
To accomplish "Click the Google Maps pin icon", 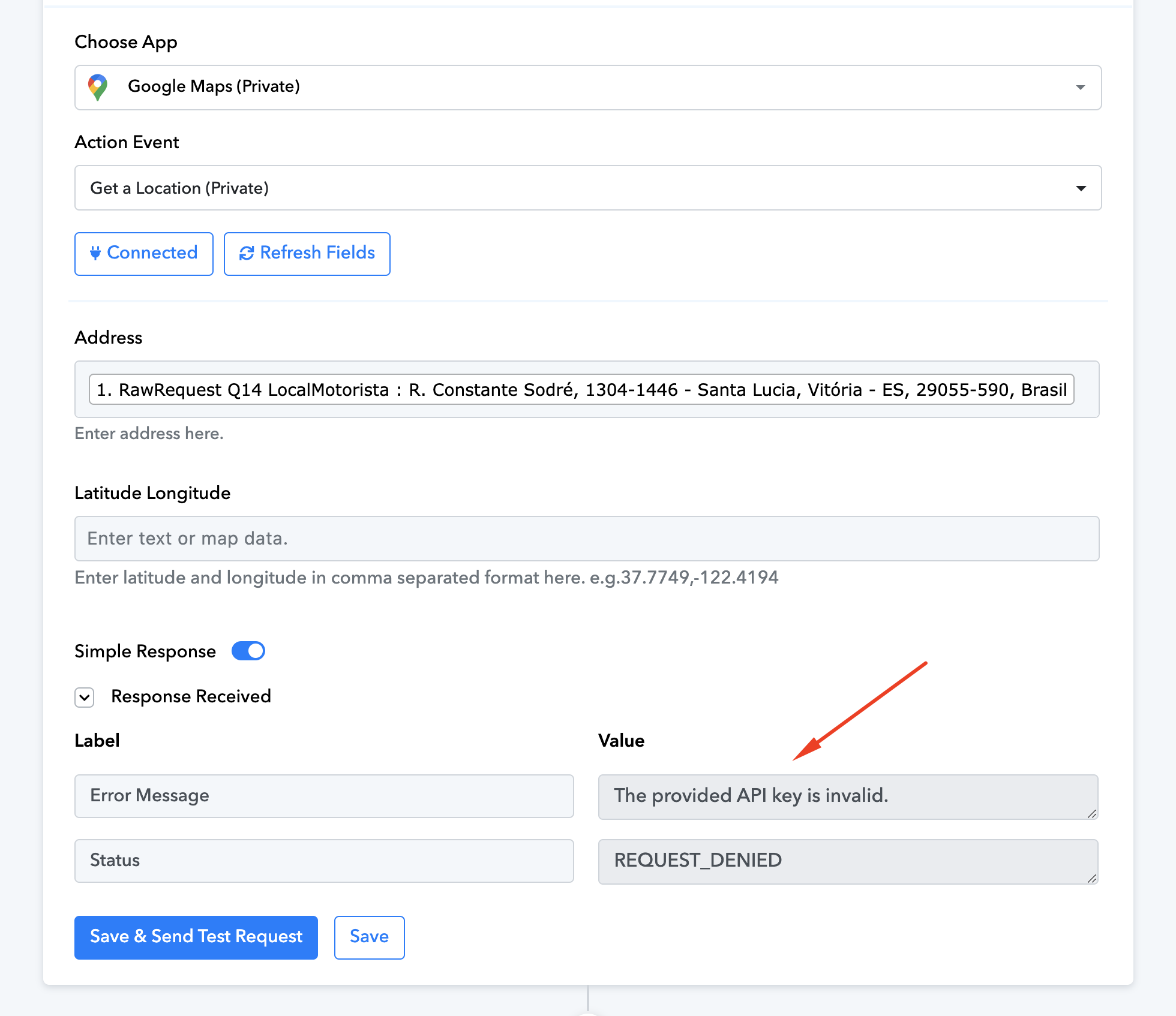I will (98, 87).
